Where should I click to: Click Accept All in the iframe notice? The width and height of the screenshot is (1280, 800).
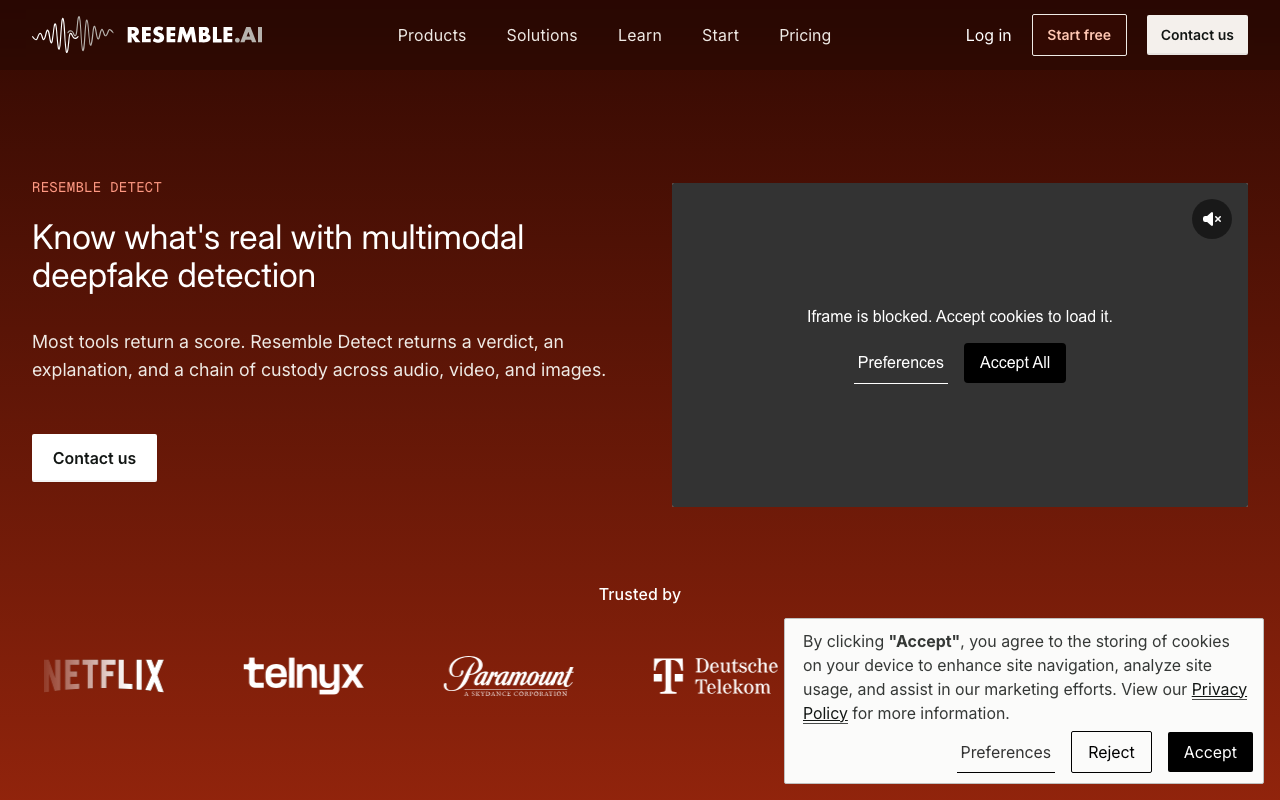click(1015, 363)
